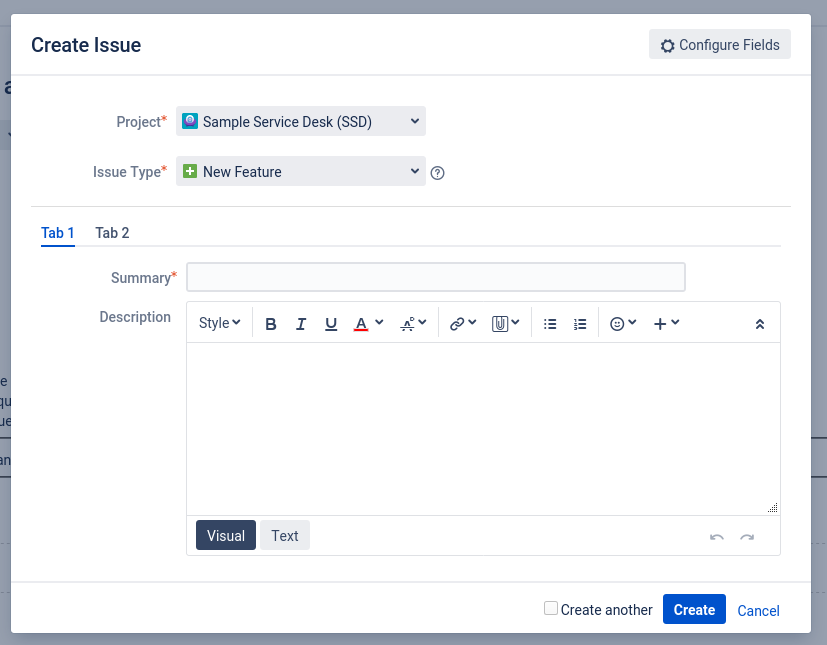The height and width of the screenshot is (645, 827).
Task: Click the Description resize grip handle
Action: (773, 508)
